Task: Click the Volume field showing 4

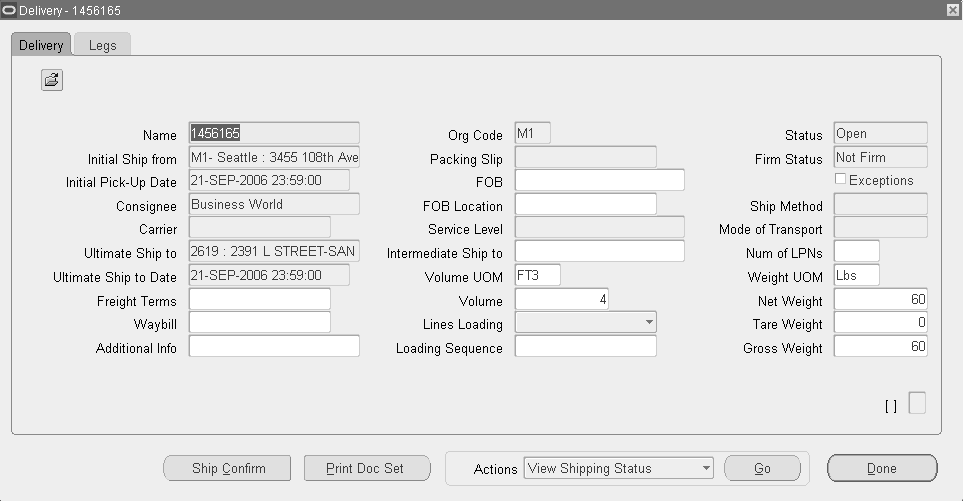Action: click(x=561, y=299)
